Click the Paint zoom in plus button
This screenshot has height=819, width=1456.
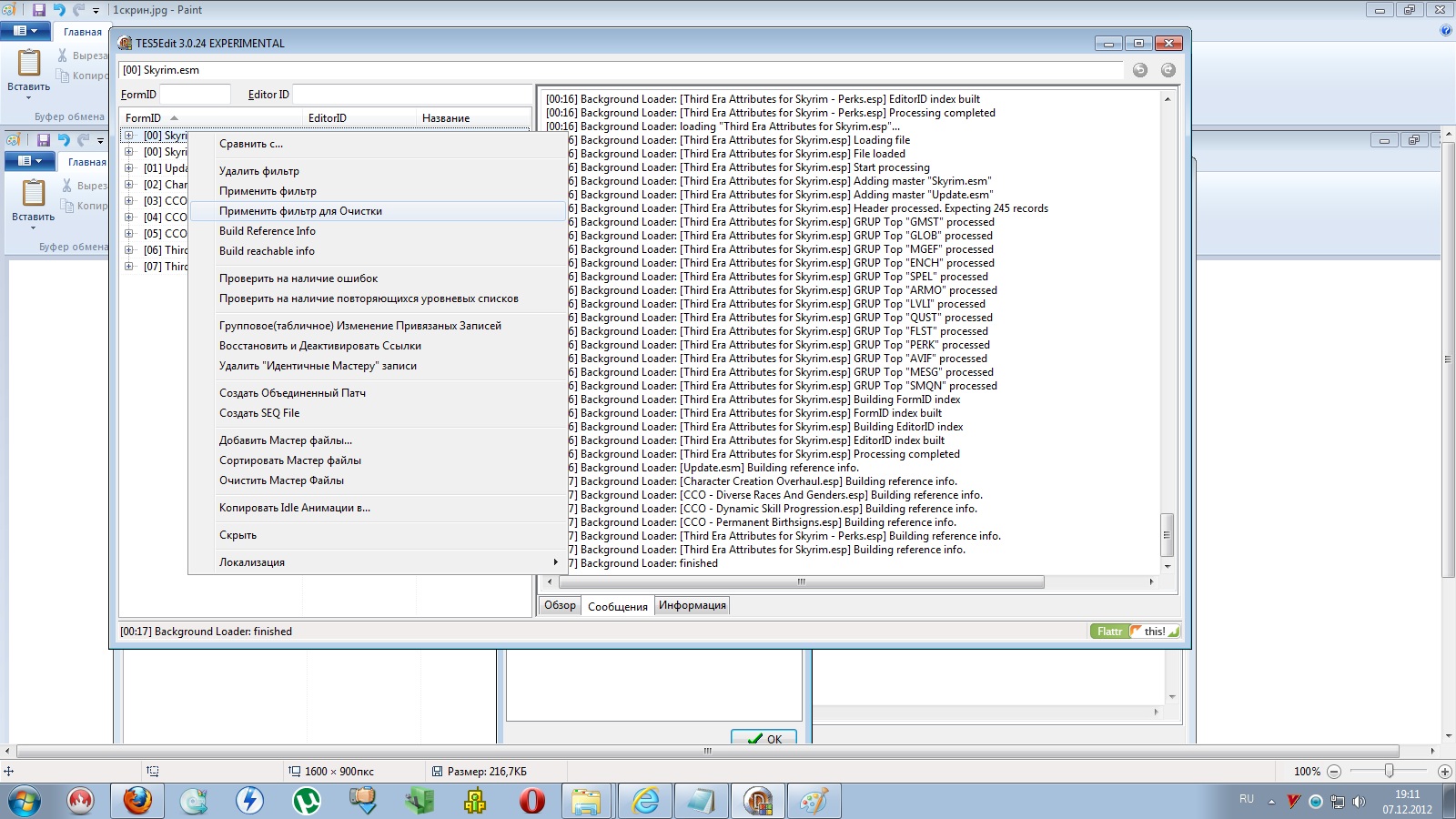pyautogui.click(x=1444, y=771)
